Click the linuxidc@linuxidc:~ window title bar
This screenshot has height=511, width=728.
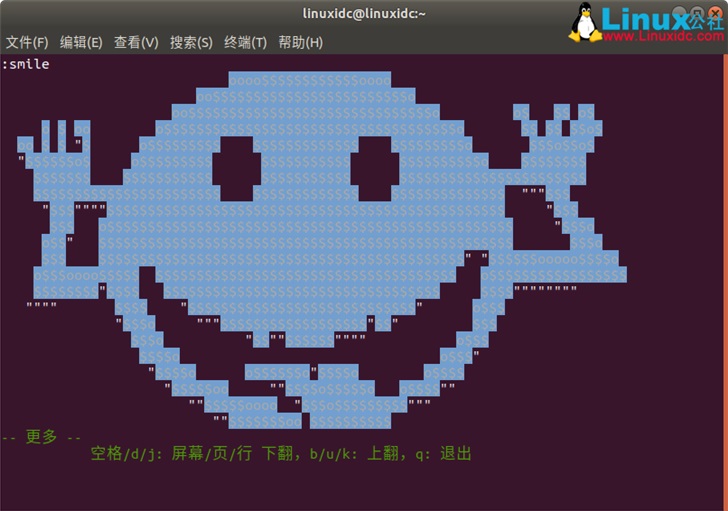pos(364,13)
